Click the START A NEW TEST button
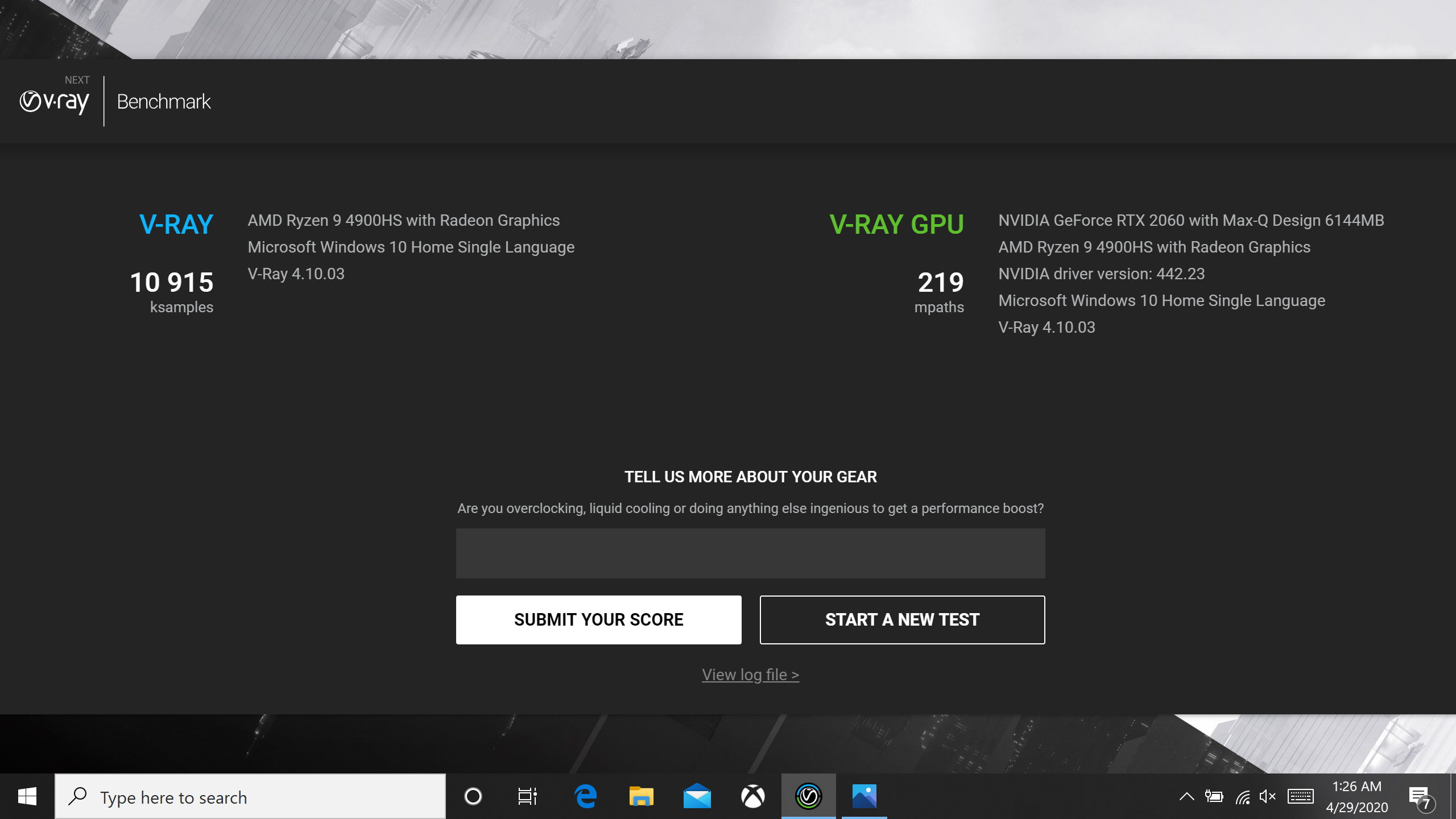 pyautogui.click(x=902, y=619)
